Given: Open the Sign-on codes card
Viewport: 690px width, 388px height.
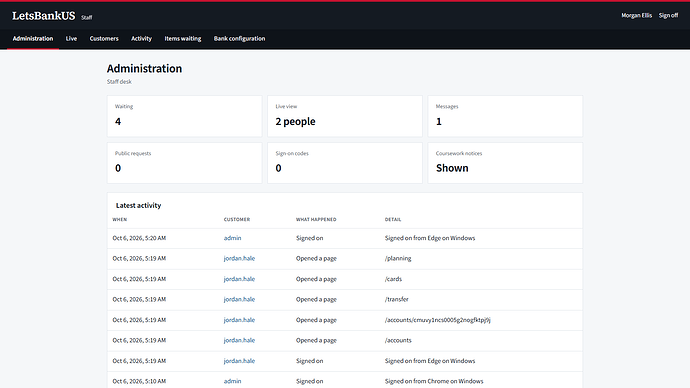Looking at the screenshot, I should pos(345,163).
